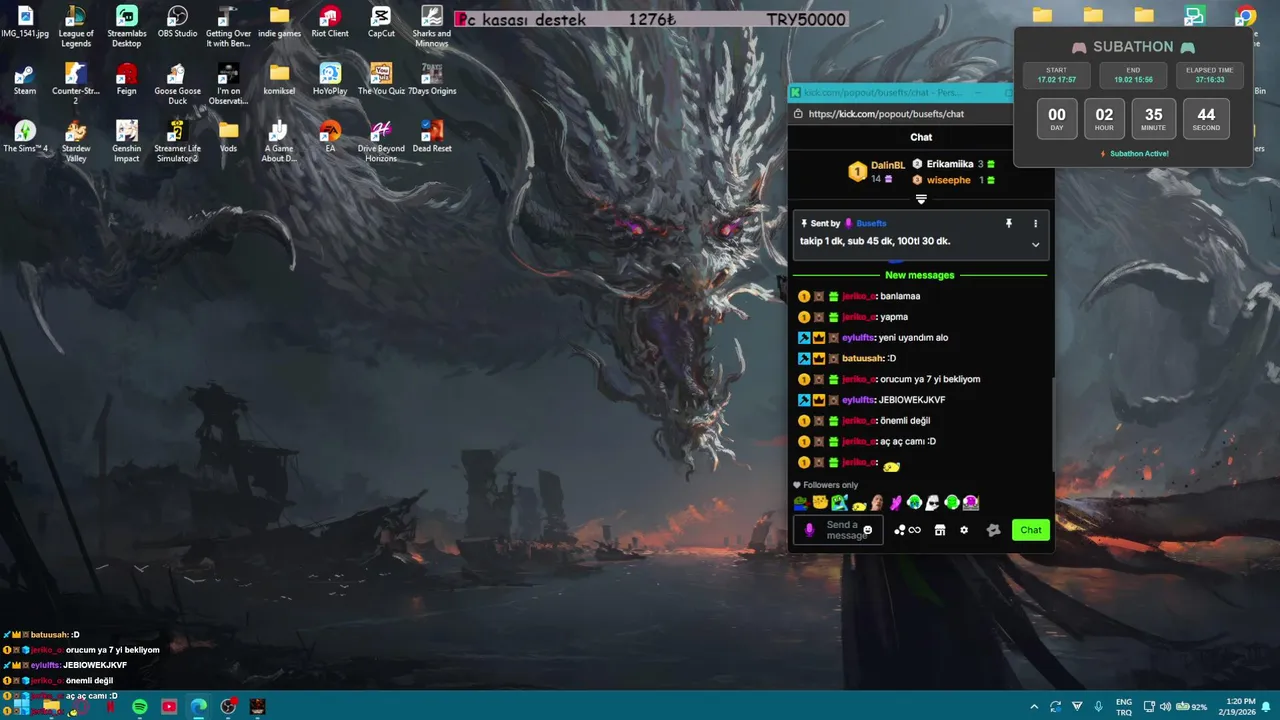Open the Vods folder
The image size is (1280, 720).
228,137
